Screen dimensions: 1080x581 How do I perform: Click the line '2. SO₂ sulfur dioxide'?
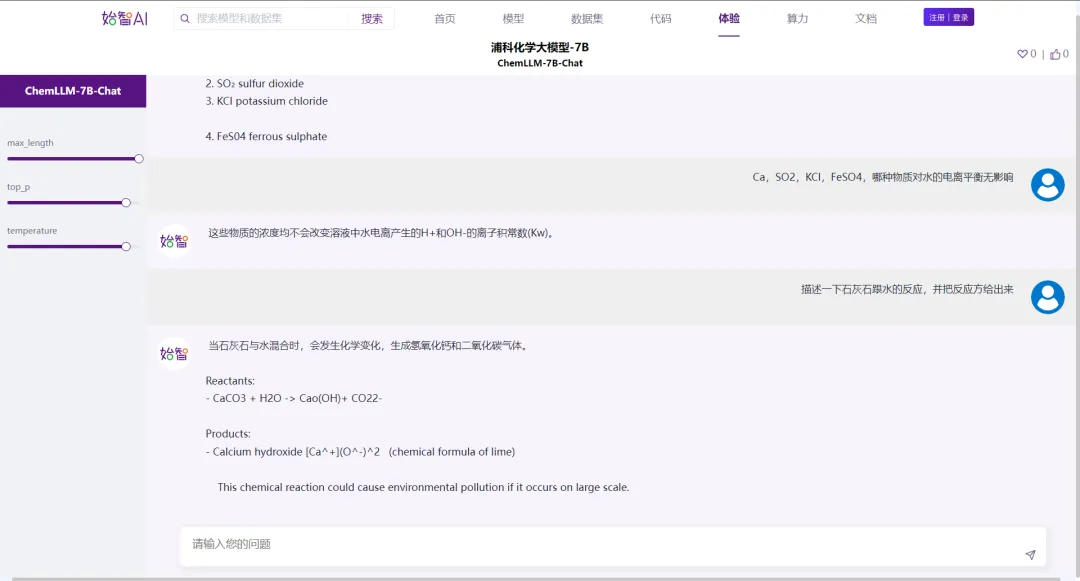pos(255,83)
